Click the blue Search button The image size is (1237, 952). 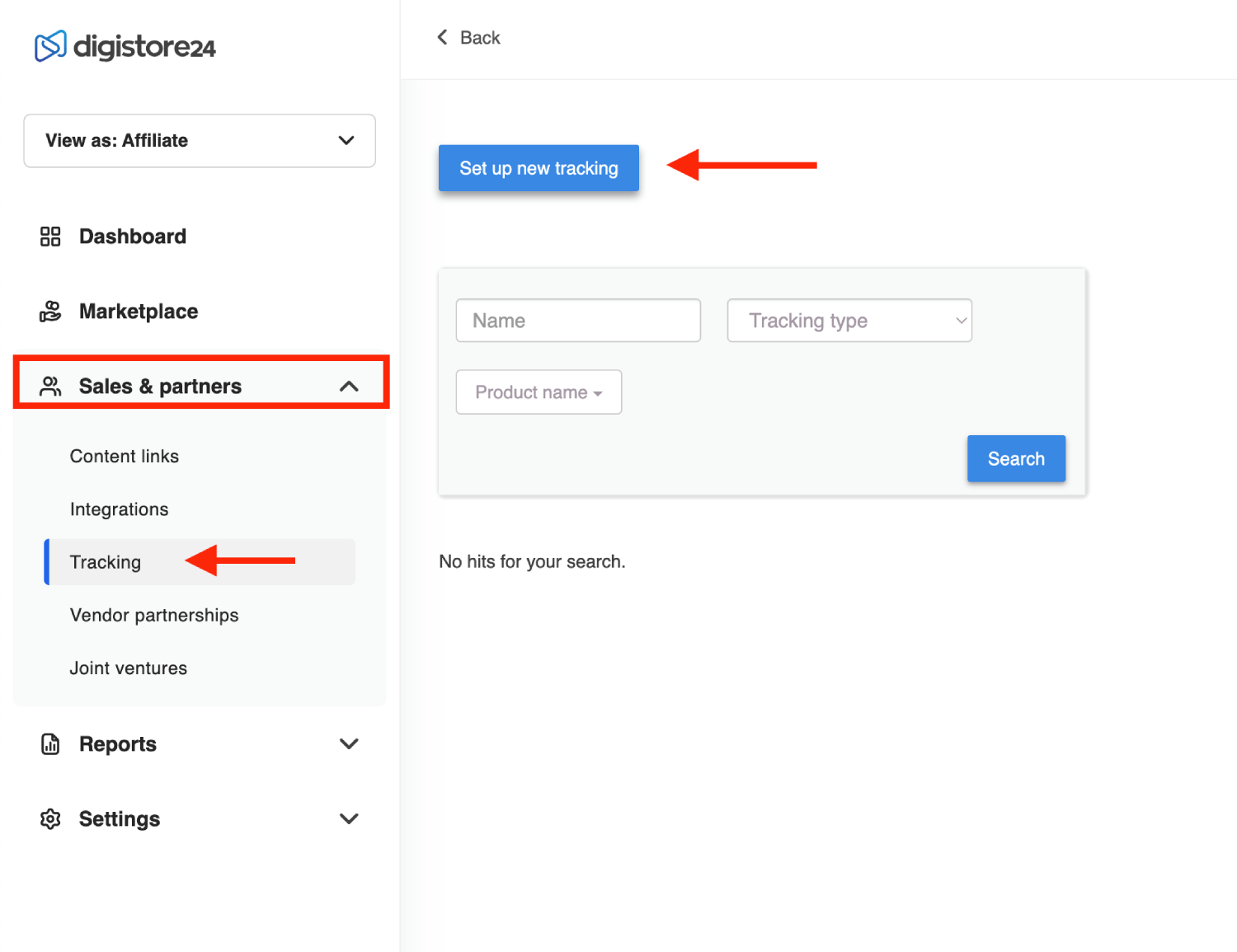pos(1016,458)
